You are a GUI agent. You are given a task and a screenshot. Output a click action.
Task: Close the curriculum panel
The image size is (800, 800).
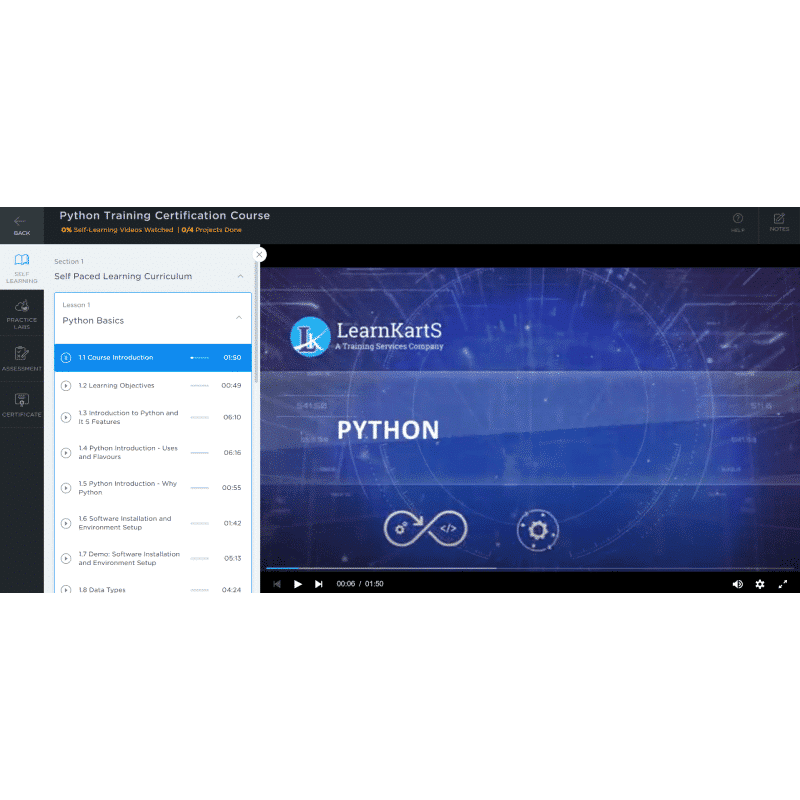(x=260, y=254)
